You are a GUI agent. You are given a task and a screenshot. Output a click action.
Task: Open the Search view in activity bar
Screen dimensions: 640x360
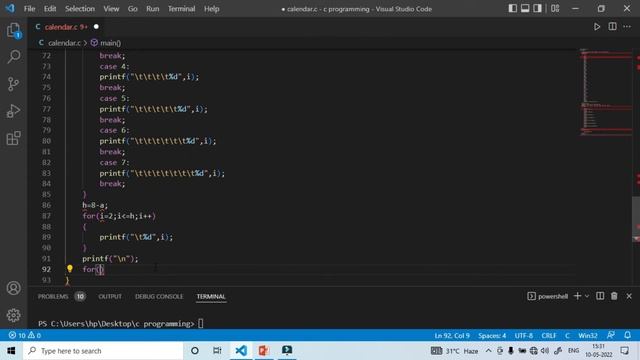[x=13, y=57]
